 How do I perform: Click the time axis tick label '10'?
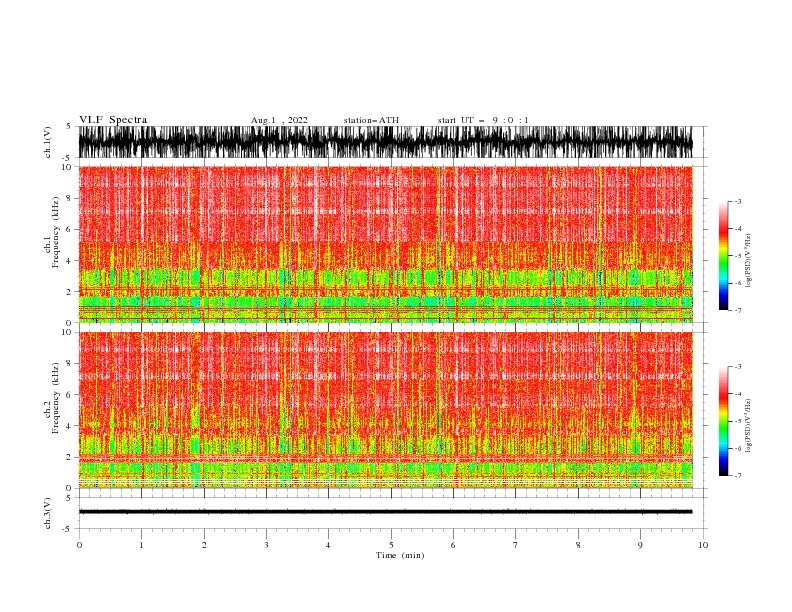click(x=703, y=545)
